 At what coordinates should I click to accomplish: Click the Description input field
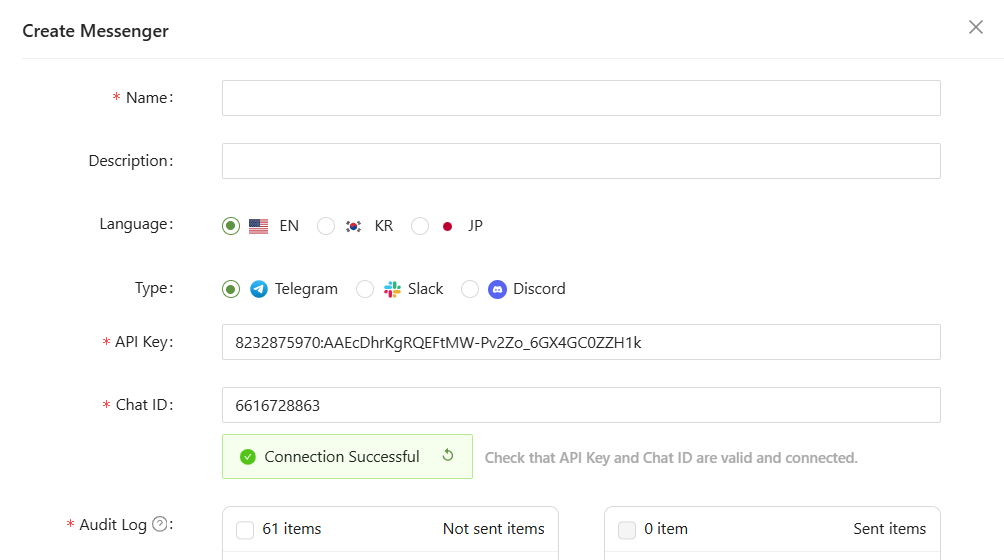pyautogui.click(x=581, y=161)
